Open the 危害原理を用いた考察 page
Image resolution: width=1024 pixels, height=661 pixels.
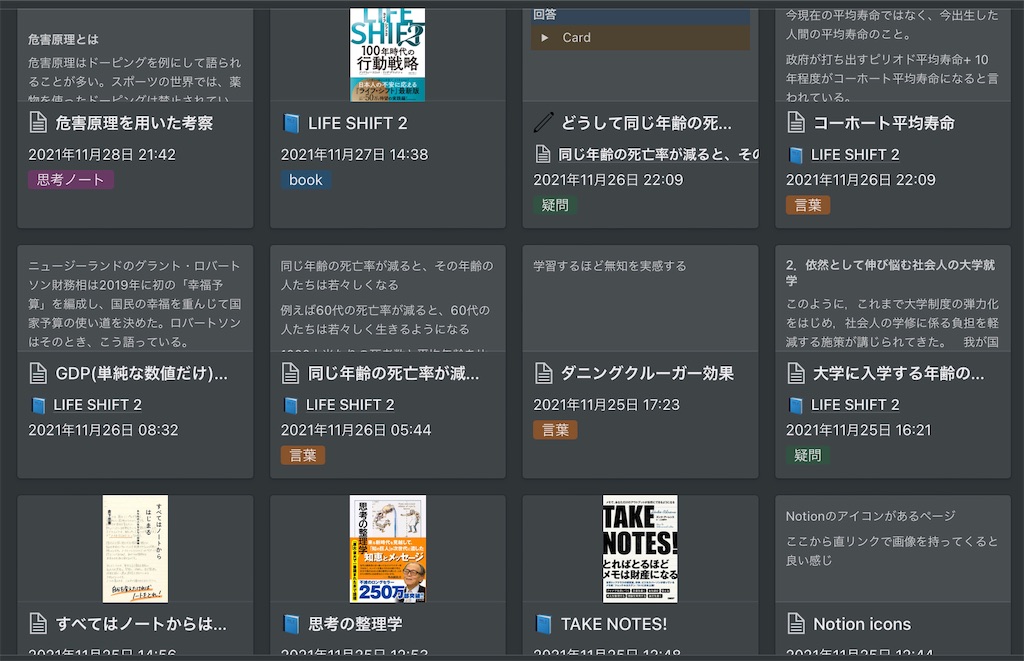[x=134, y=123]
